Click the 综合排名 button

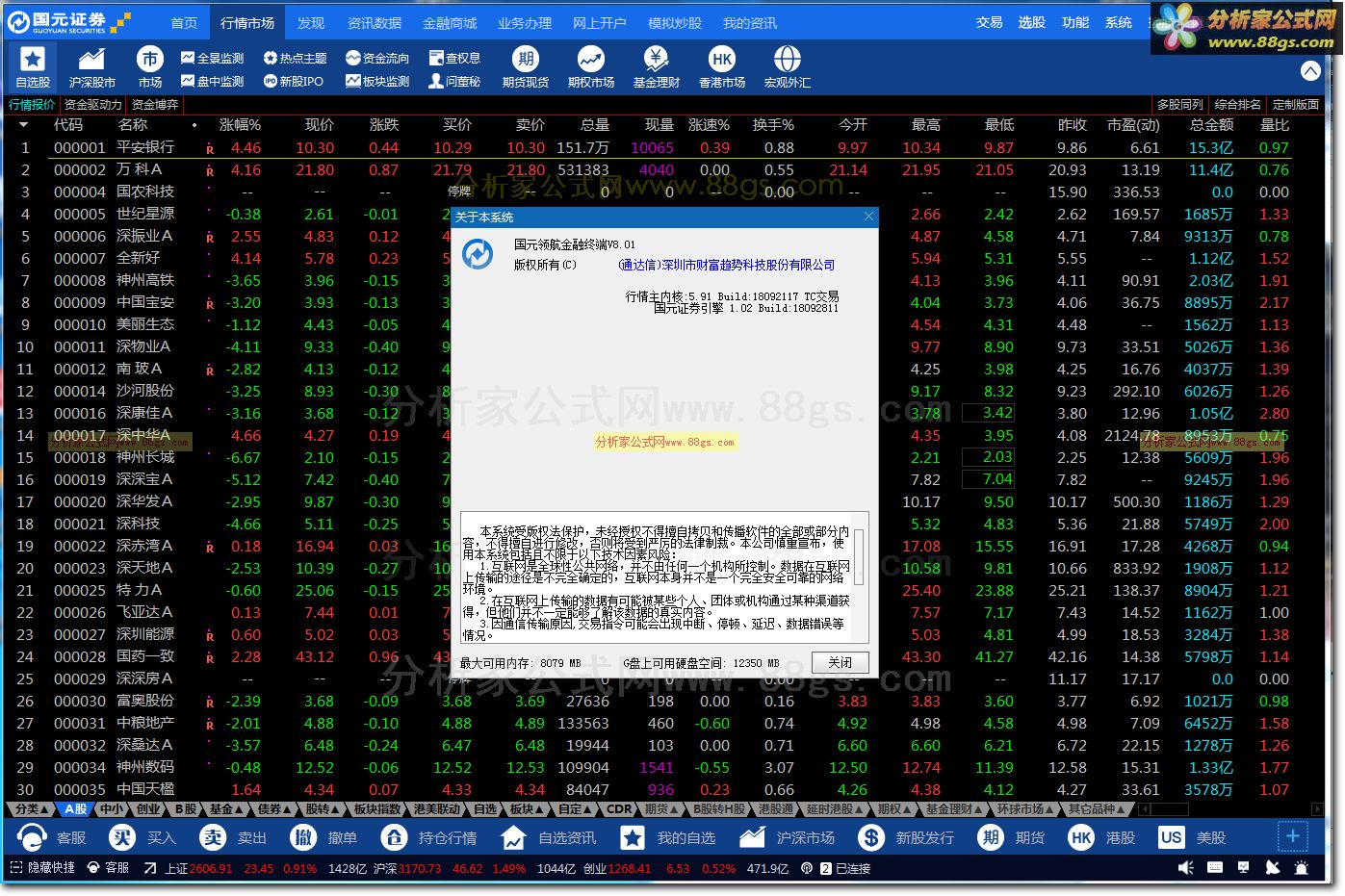click(x=1237, y=104)
